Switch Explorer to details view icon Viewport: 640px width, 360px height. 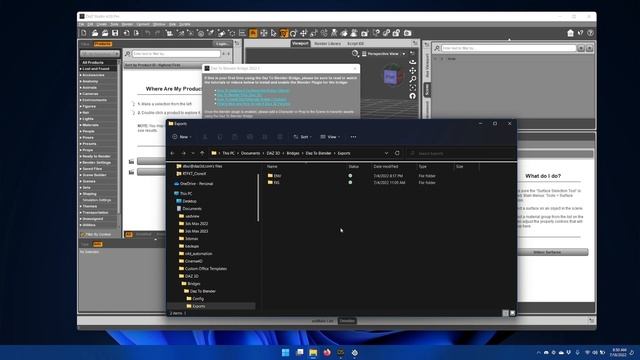pyautogui.click(x=505, y=313)
